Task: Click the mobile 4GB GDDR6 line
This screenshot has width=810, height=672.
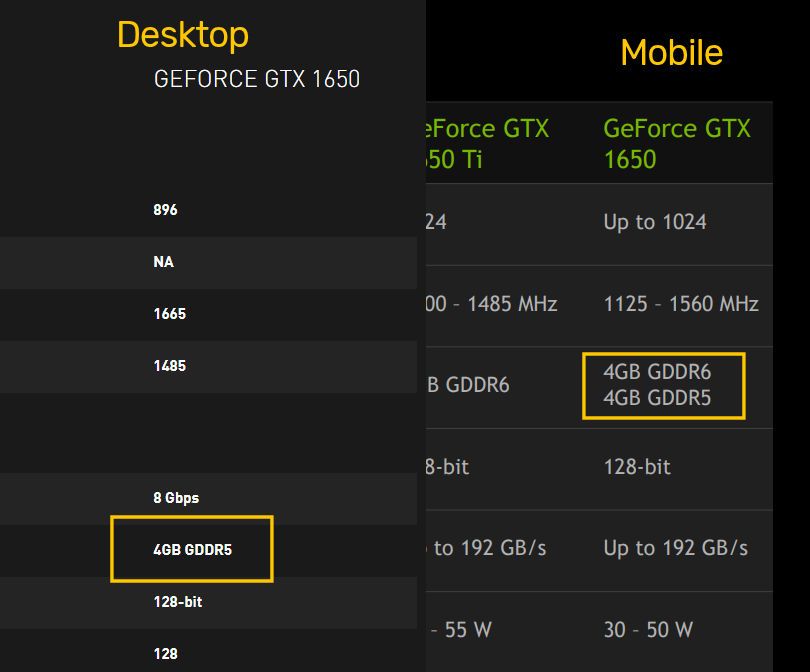Action: pos(657,372)
